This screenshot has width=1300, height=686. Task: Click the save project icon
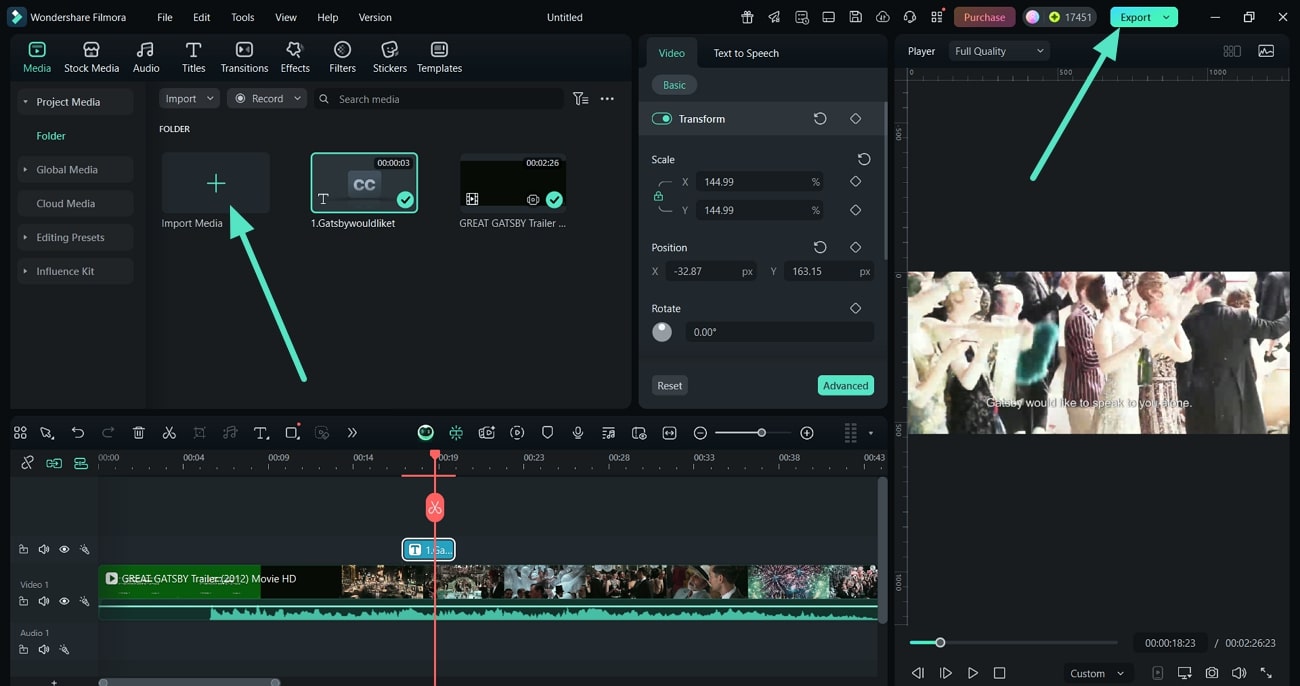pos(855,17)
